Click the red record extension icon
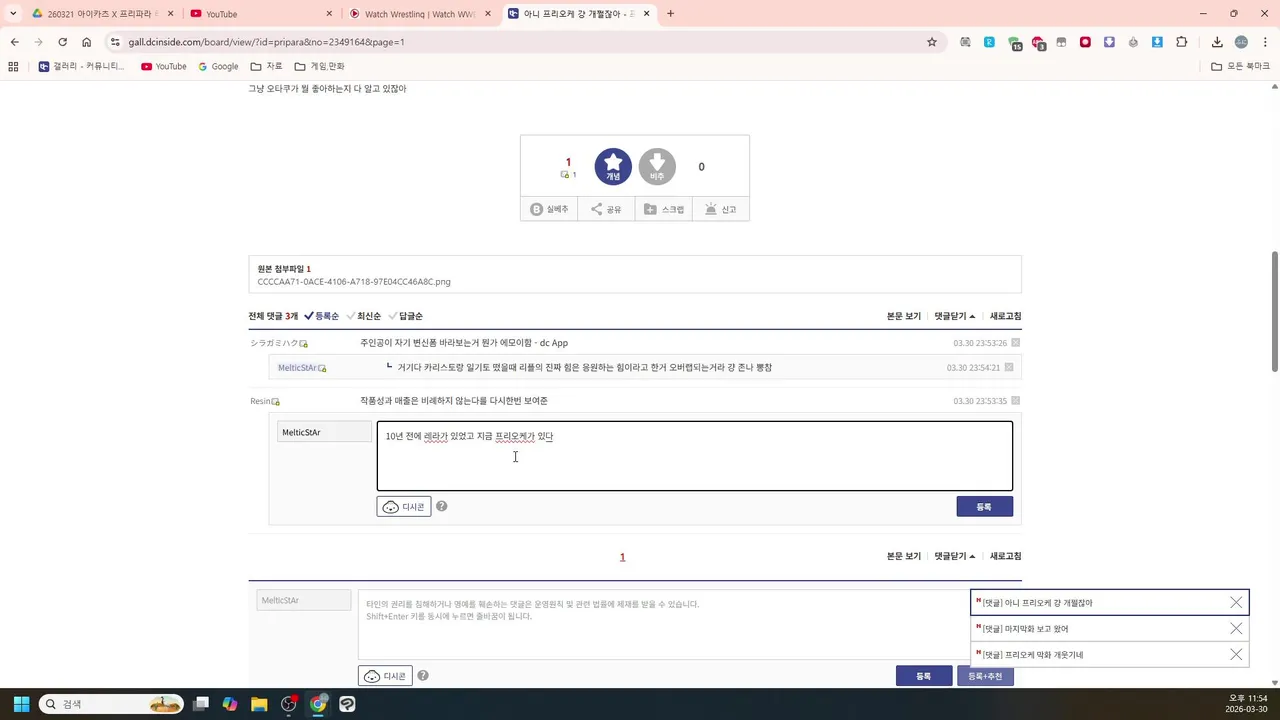Viewport: 1280px width, 720px height. pyautogui.click(x=1085, y=42)
